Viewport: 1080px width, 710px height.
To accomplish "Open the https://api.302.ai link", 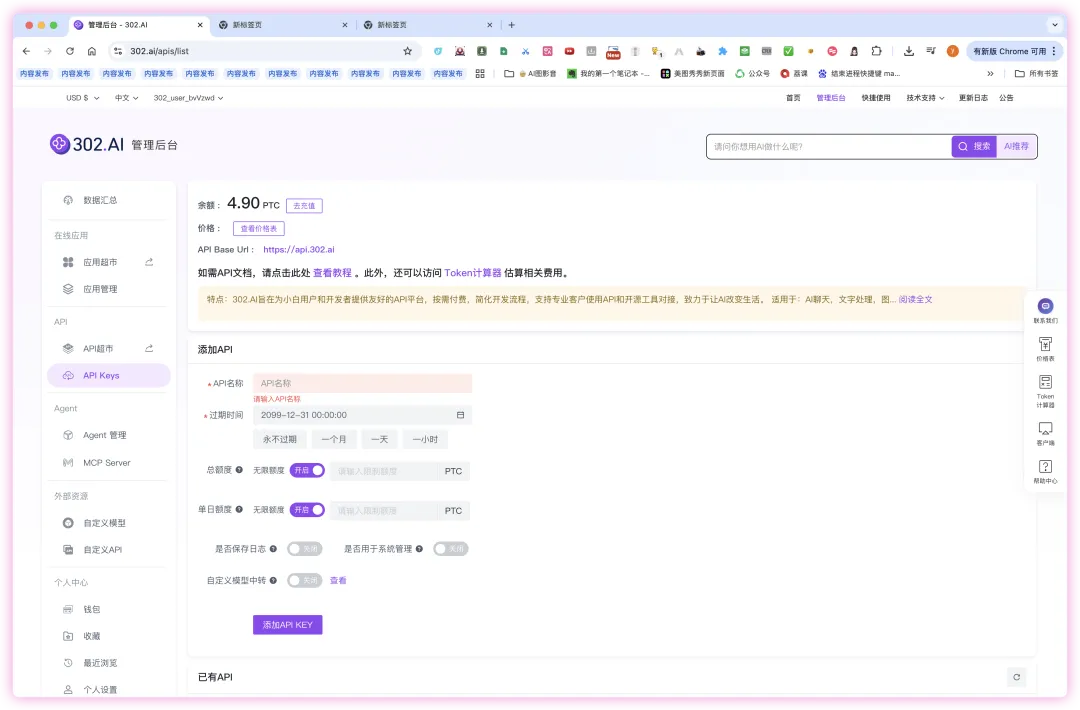I will pyautogui.click(x=298, y=250).
